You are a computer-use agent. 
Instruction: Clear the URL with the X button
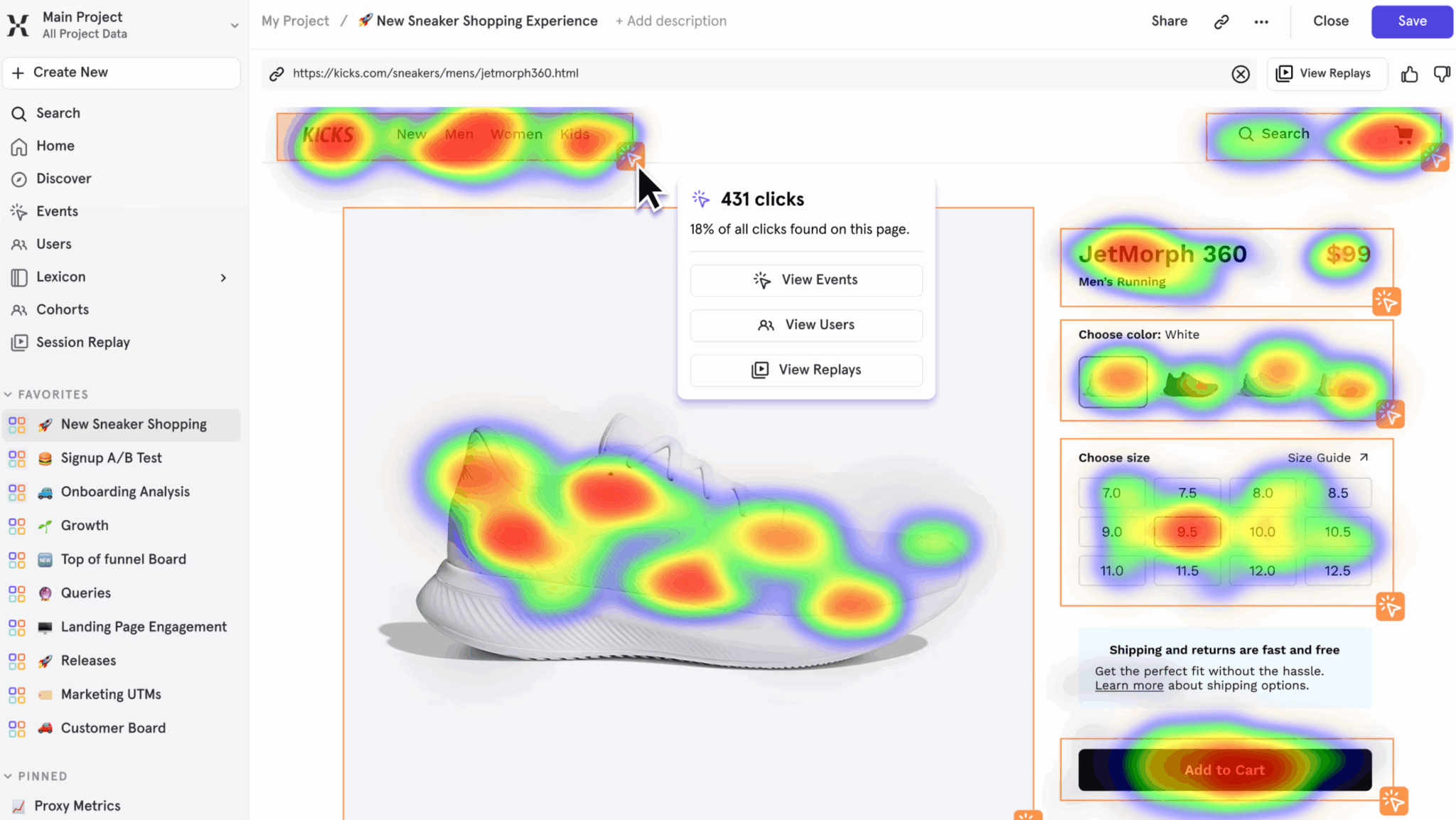[1241, 73]
